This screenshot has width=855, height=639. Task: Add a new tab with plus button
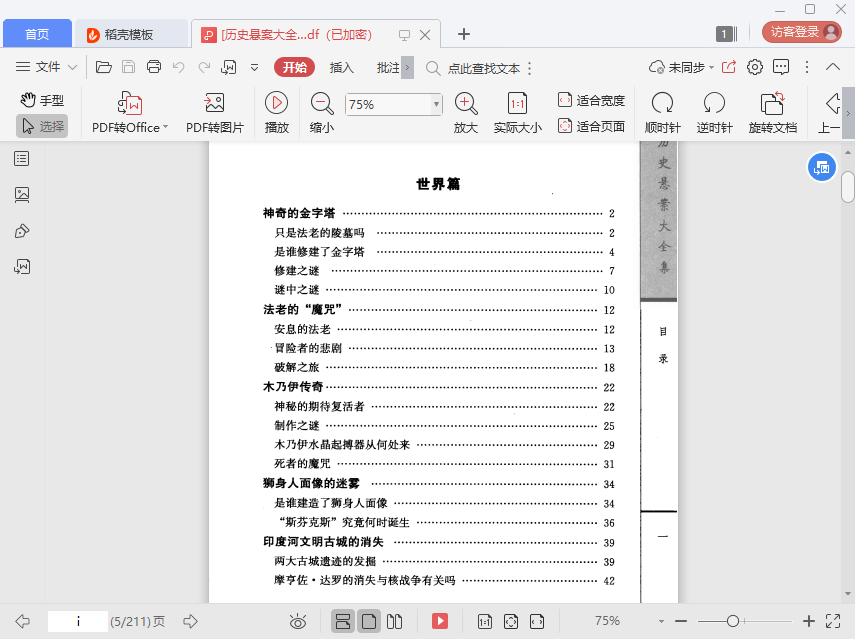pyautogui.click(x=463, y=34)
